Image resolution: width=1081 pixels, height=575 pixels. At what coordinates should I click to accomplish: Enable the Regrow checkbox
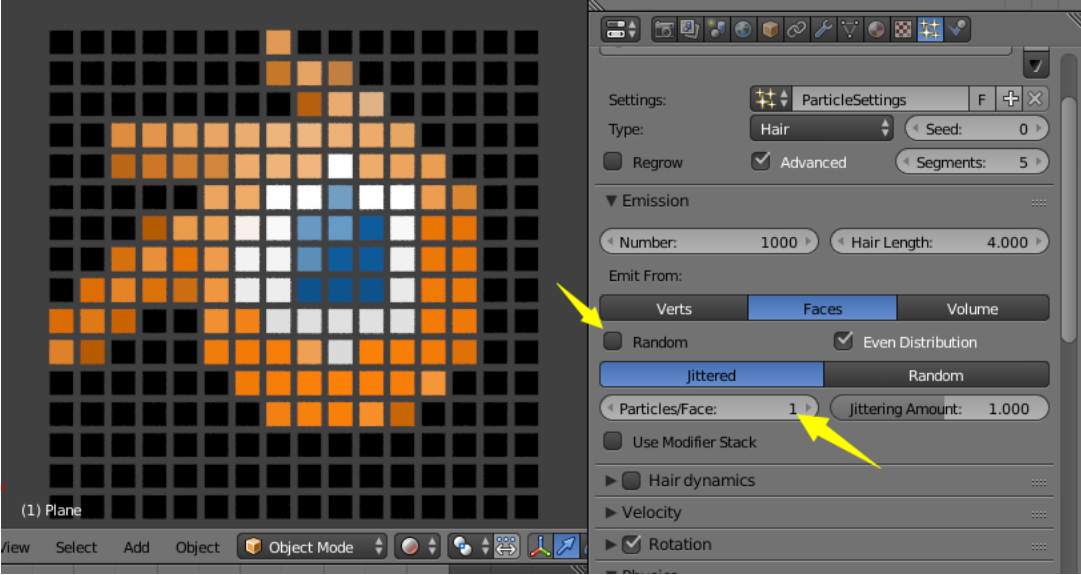coord(613,162)
